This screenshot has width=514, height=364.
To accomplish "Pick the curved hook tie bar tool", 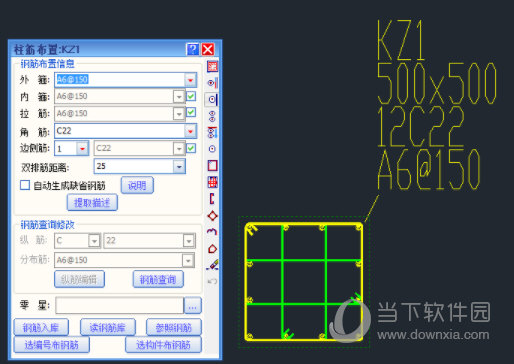I will pos(212,232).
